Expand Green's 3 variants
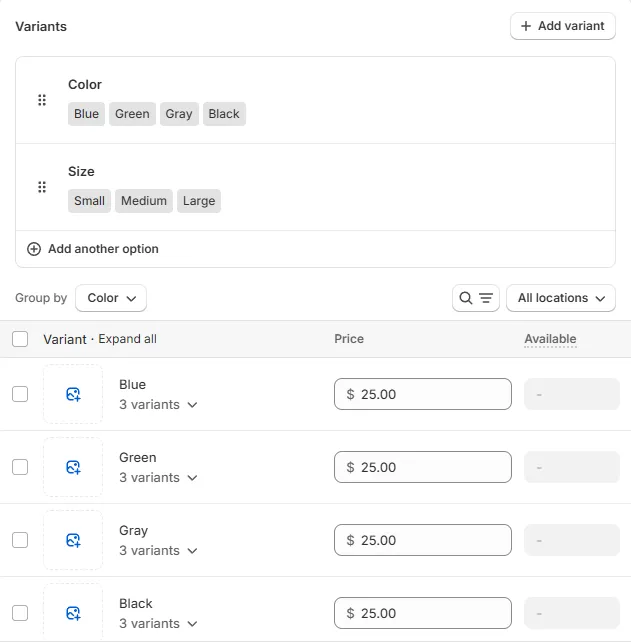Image resolution: width=631 pixels, height=642 pixels. pos(158,478)
